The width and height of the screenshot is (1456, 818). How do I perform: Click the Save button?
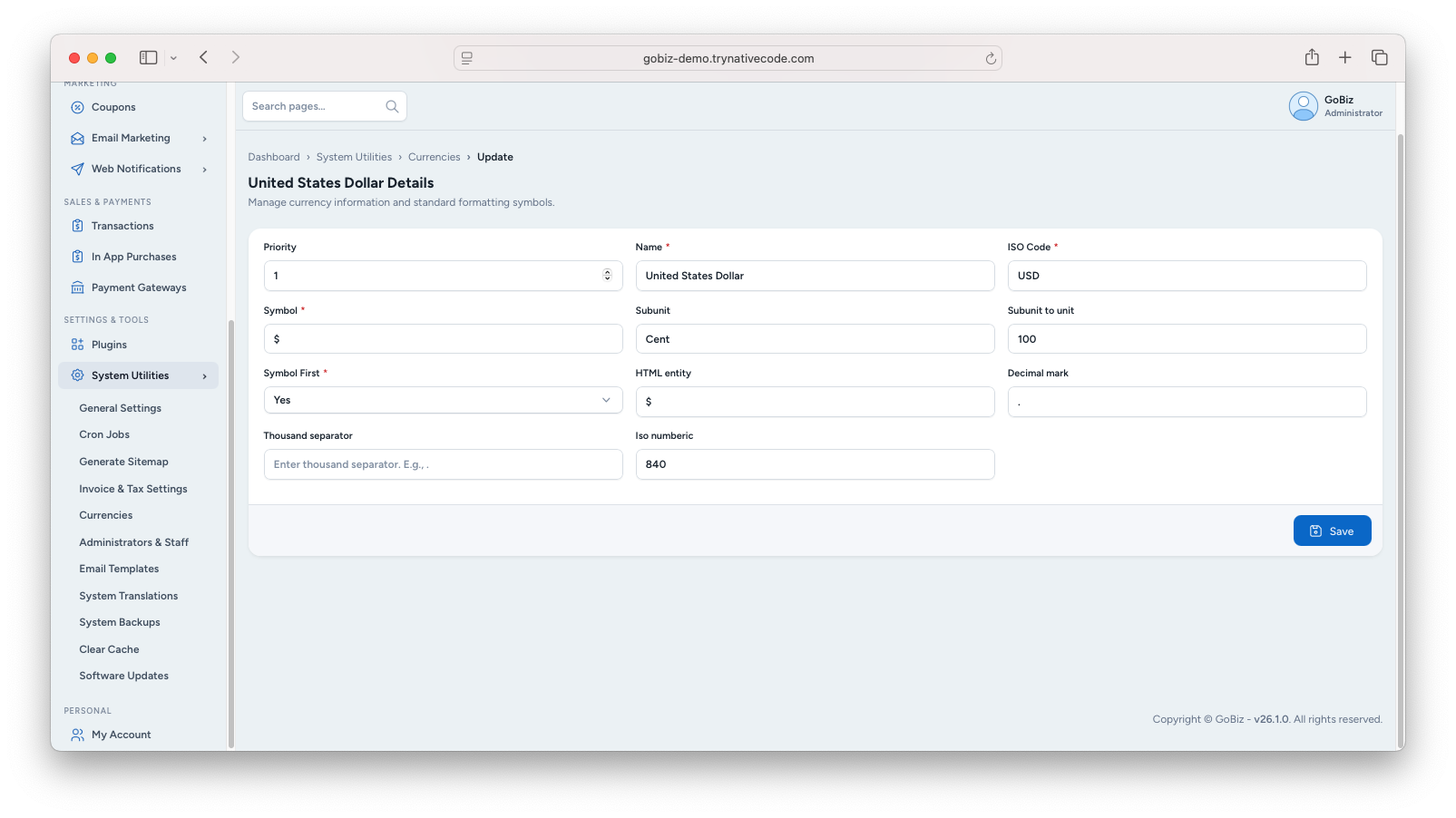[1332, 531]
